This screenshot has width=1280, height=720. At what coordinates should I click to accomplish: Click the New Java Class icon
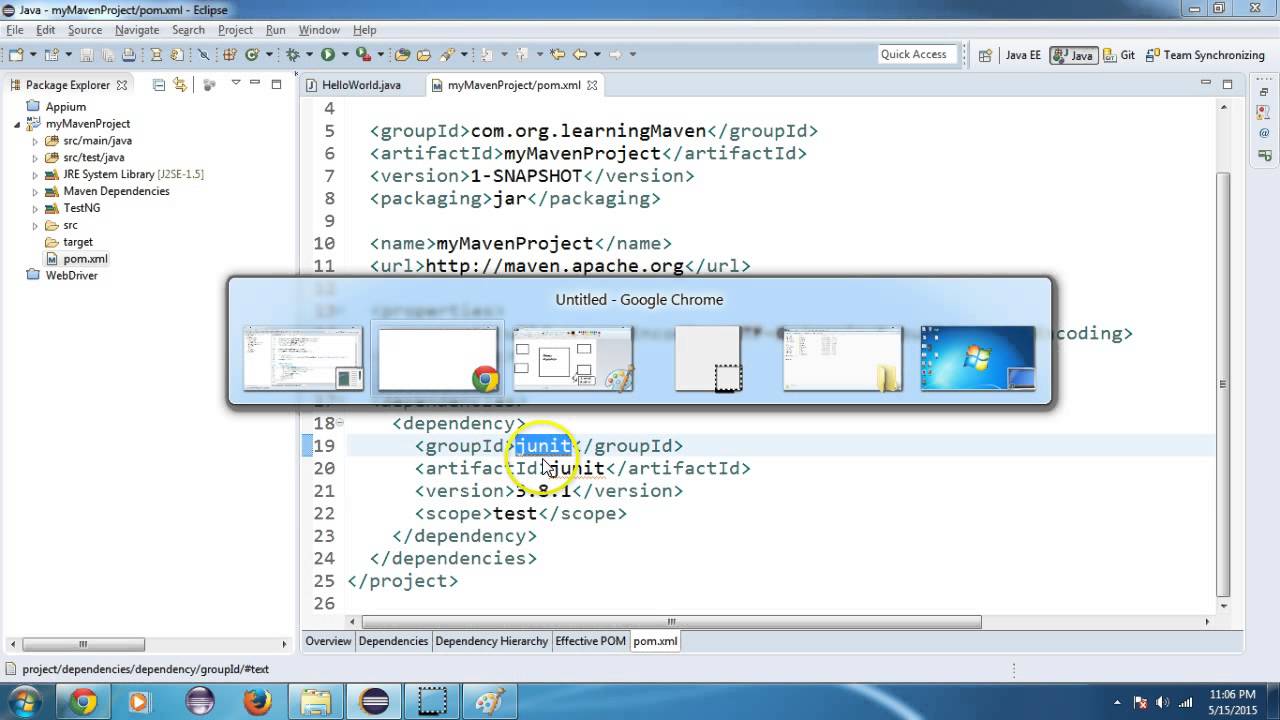252,54
